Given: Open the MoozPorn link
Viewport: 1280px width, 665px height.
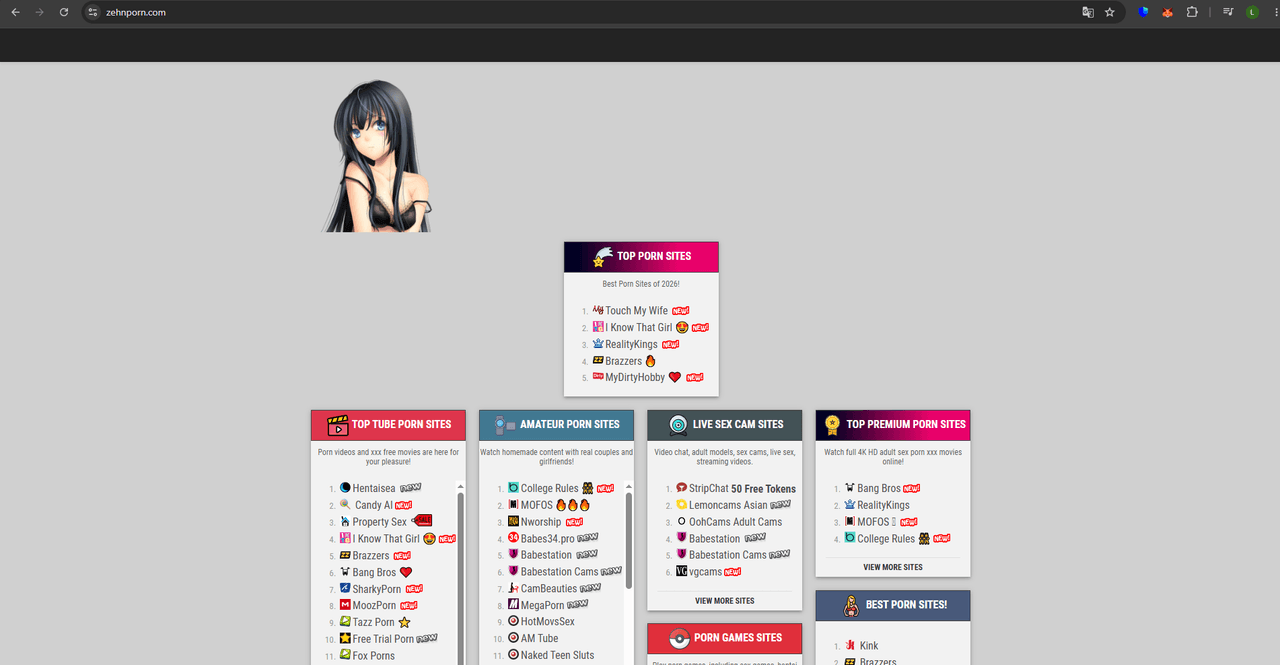Looking at the screenshot, I should point(374,606).
